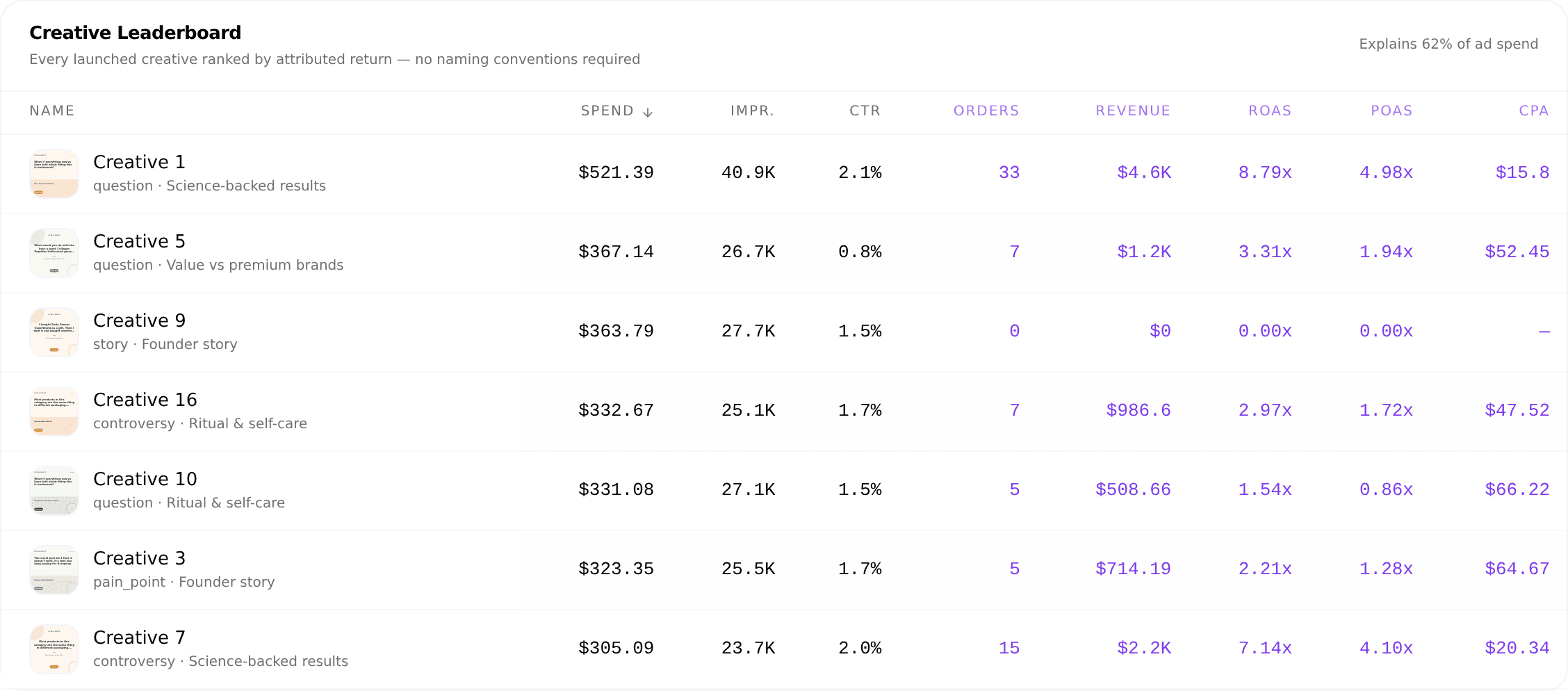This screenshot has height=691, width=1568.
Task: Click the $305.09 spend value
Action: [616, 648]
